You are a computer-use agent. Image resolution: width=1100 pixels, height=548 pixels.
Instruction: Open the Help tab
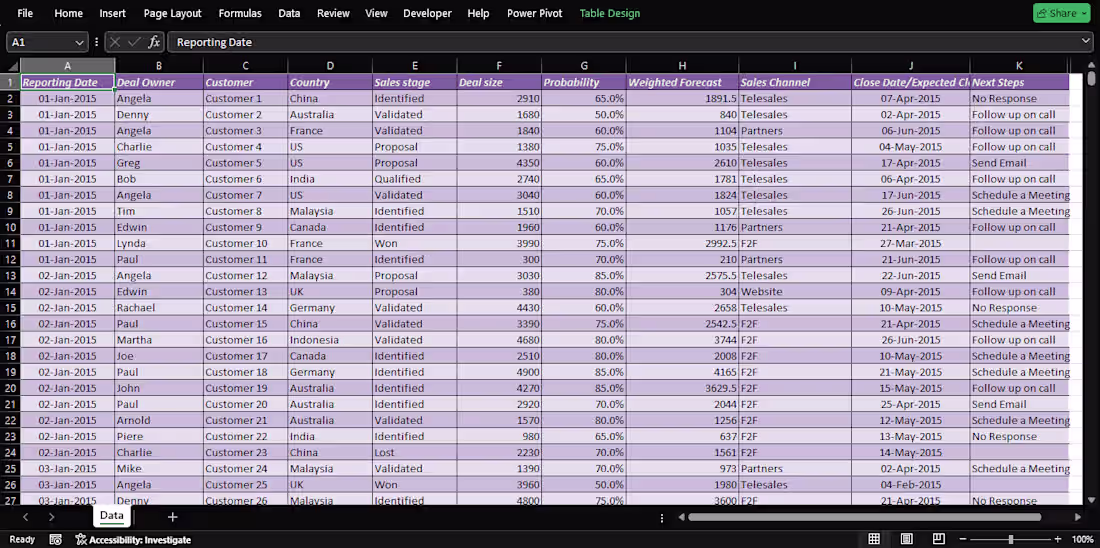478,13
